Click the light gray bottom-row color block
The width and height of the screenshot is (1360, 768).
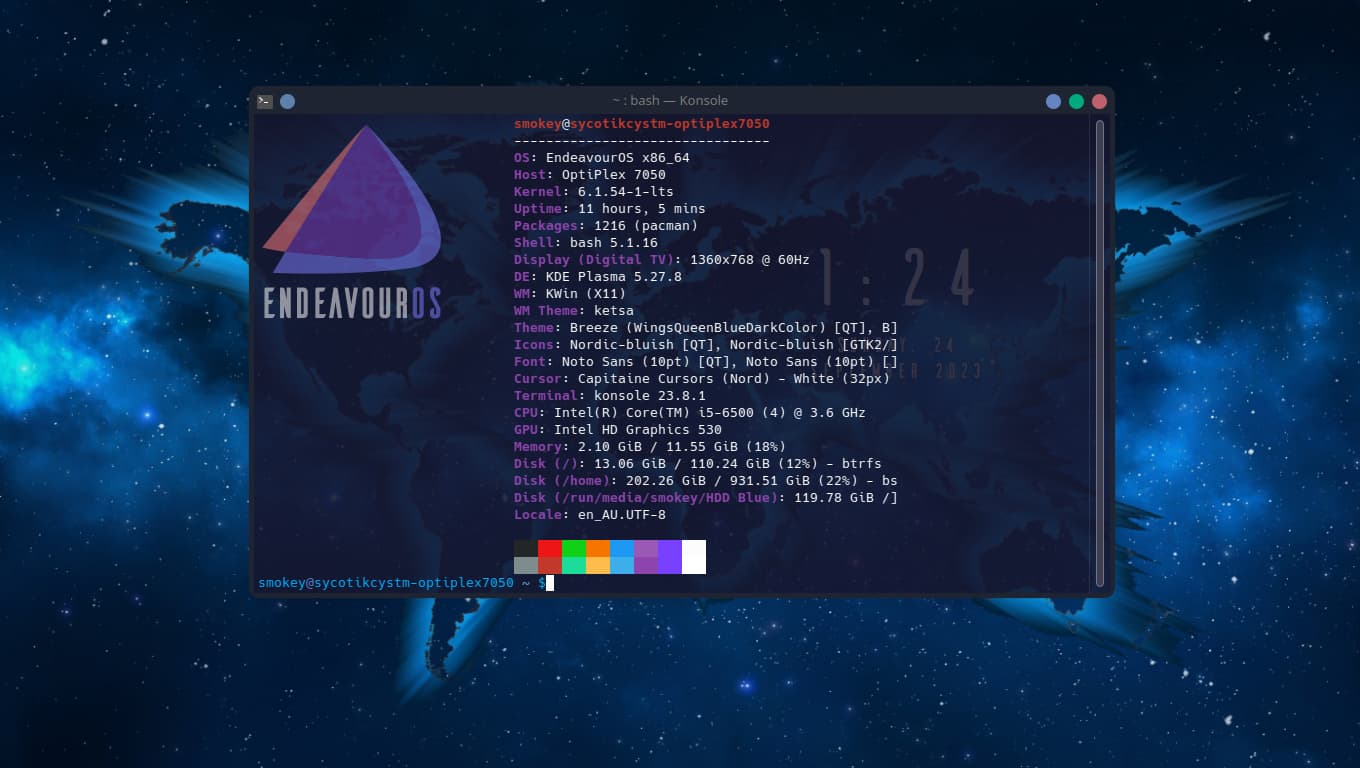pyautogui.click(x=526, y=566)
